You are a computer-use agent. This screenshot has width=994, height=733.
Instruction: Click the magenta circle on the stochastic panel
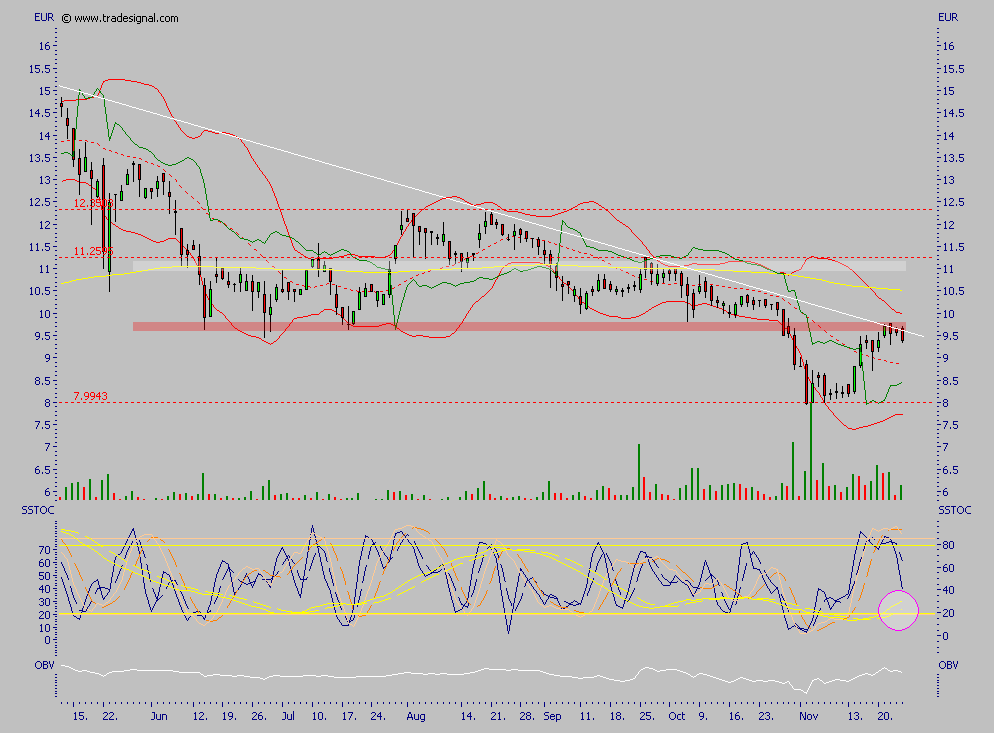tap(897, 610)
